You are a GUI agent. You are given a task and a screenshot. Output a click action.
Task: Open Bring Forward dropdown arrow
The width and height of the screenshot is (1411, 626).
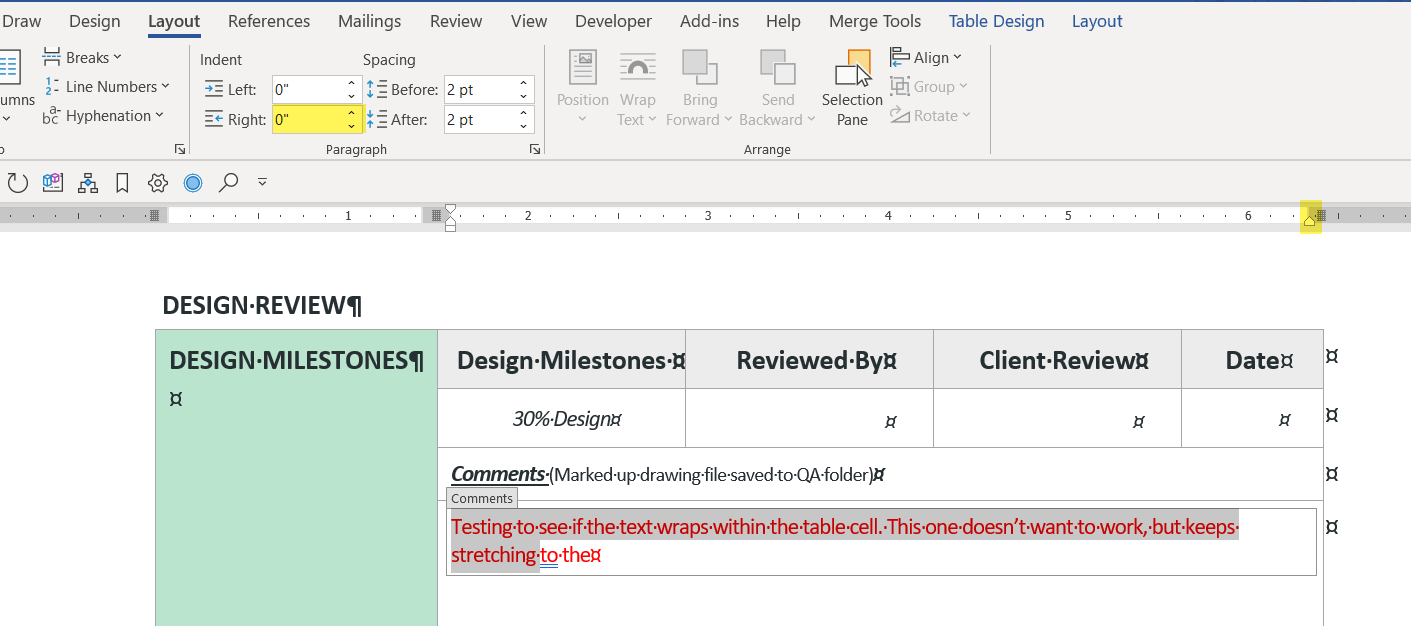[x=728, y=120]
